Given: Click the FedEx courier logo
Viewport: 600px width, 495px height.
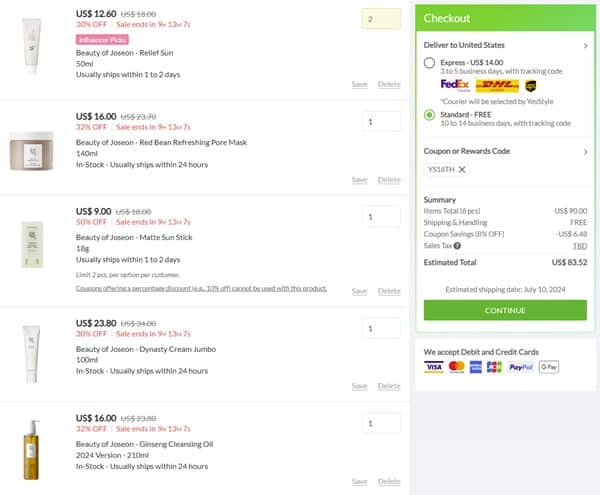Looking at the screenshot, I should (x=455, y=85).
